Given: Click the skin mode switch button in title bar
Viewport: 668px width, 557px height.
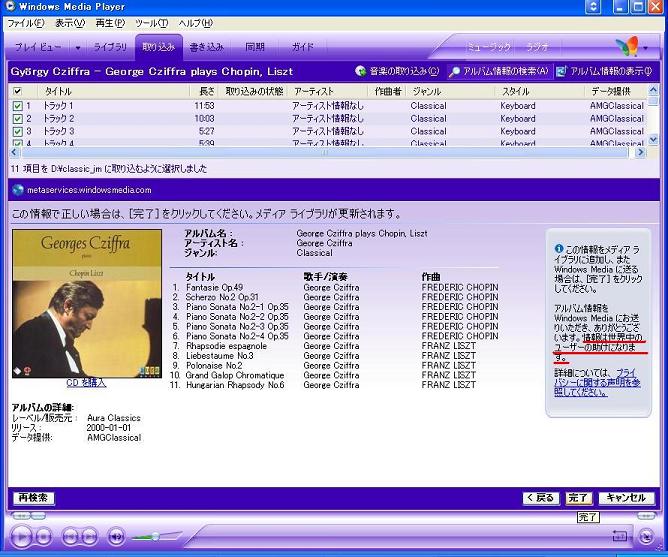Looking at the screenshot, I should click(x=593, y=6).
